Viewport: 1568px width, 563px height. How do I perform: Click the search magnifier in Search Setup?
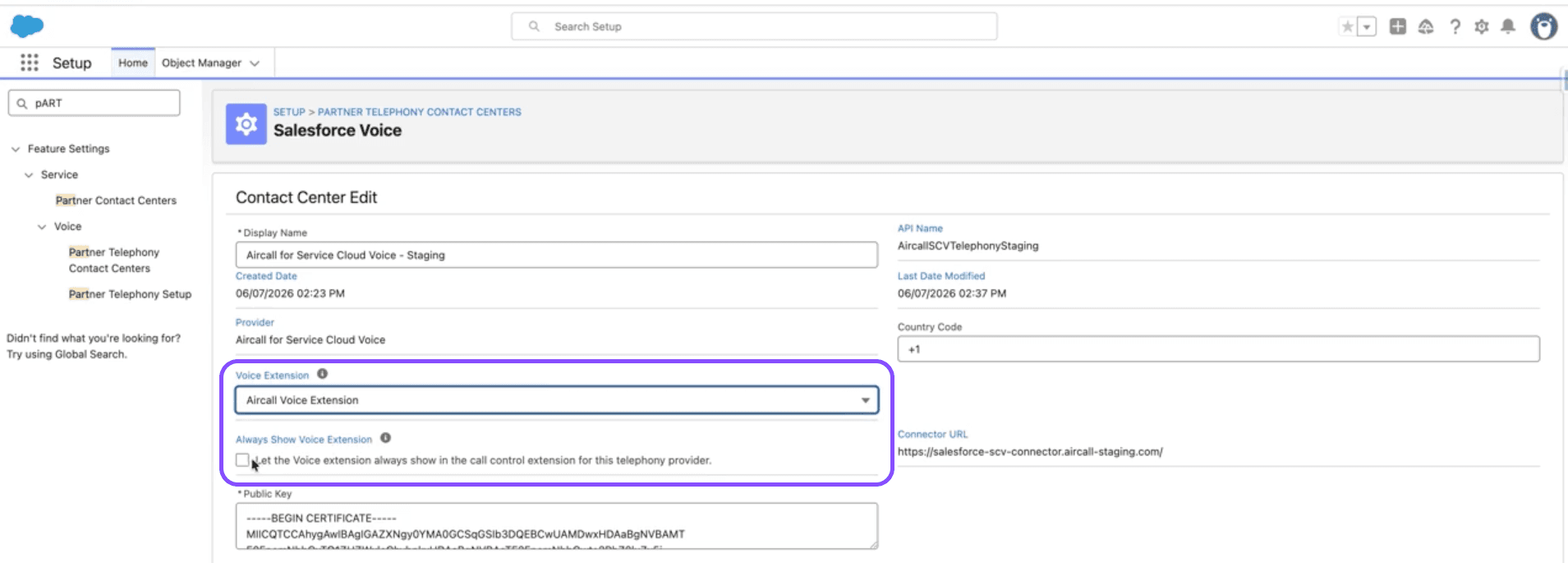534,26
